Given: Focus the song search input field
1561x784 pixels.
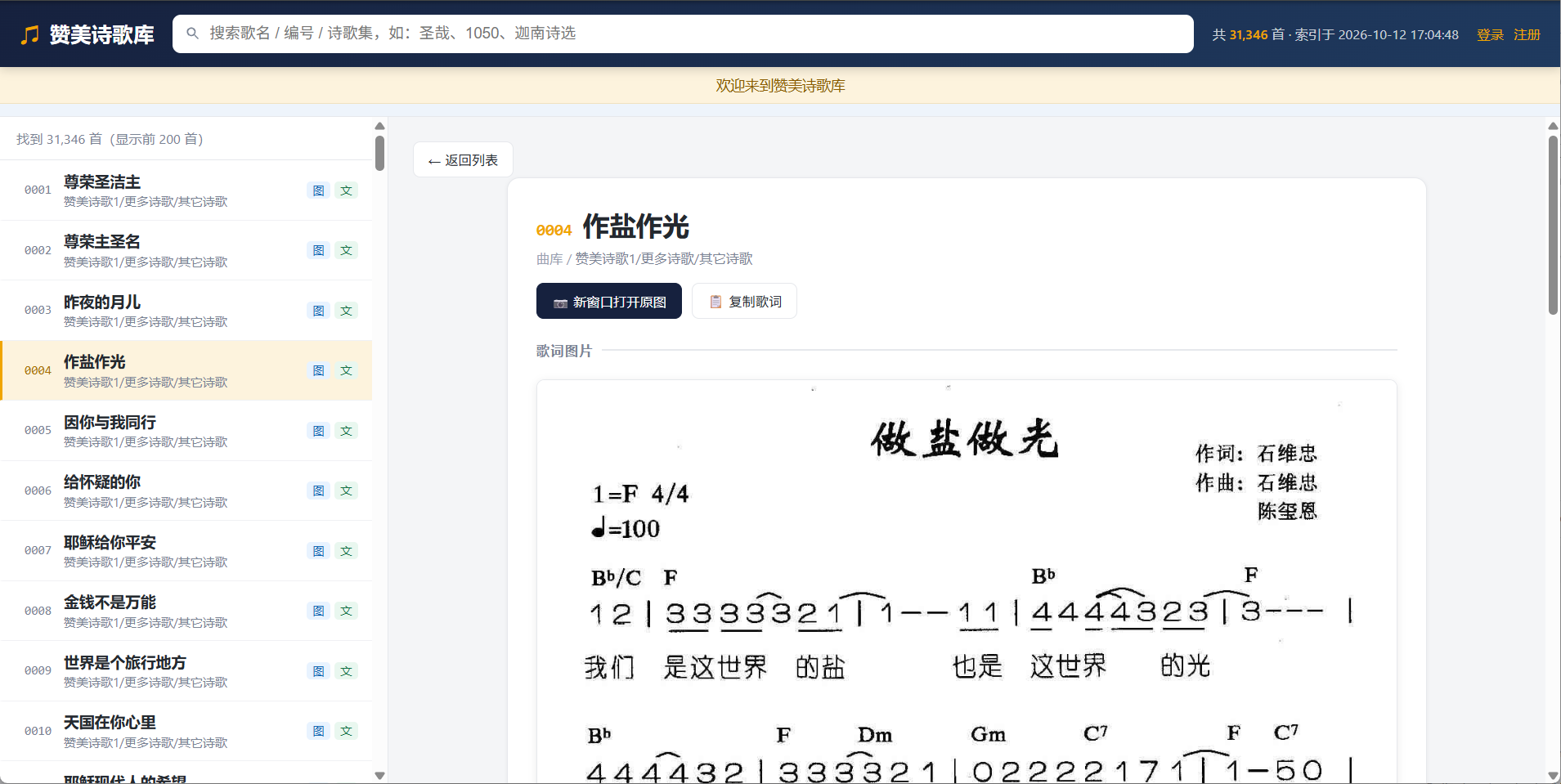Looking at the screenshot, I should pyautogui.click(x=683, y=34).
